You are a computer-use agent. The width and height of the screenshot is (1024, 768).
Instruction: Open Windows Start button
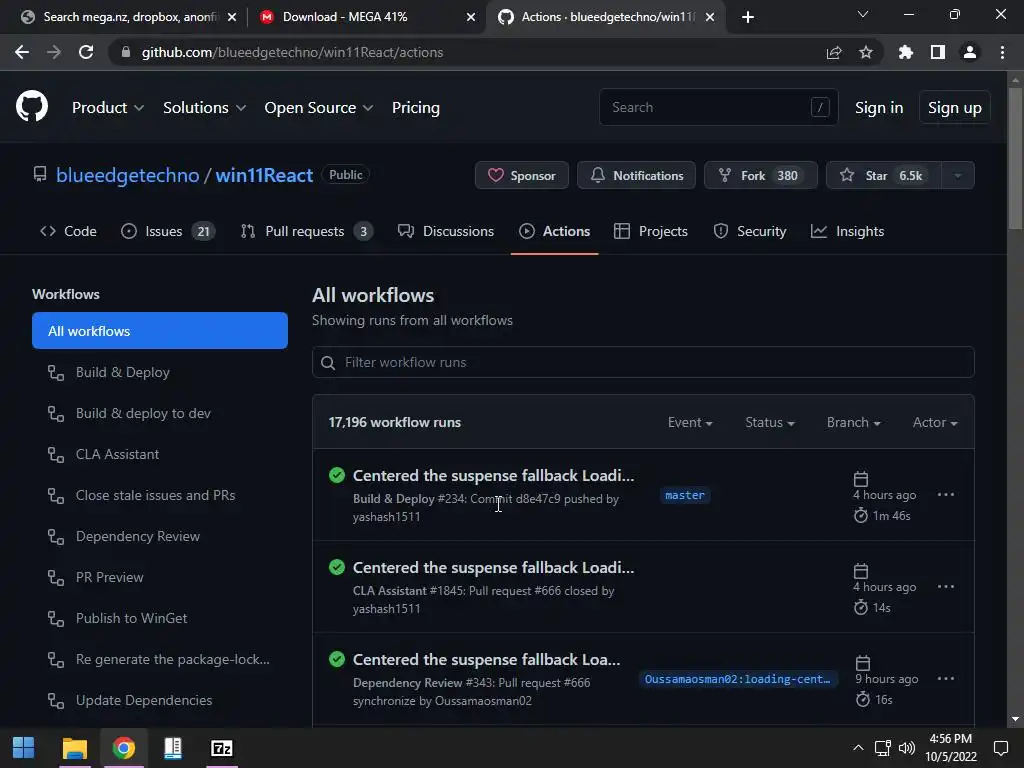coord(24,748)
